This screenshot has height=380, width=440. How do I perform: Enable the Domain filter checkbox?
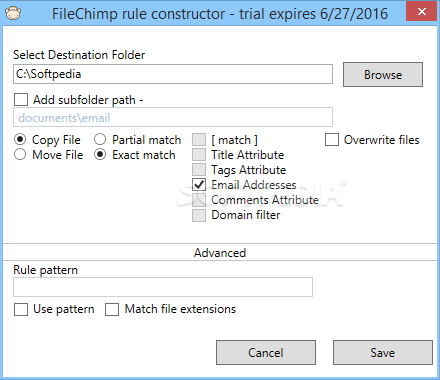199,215
